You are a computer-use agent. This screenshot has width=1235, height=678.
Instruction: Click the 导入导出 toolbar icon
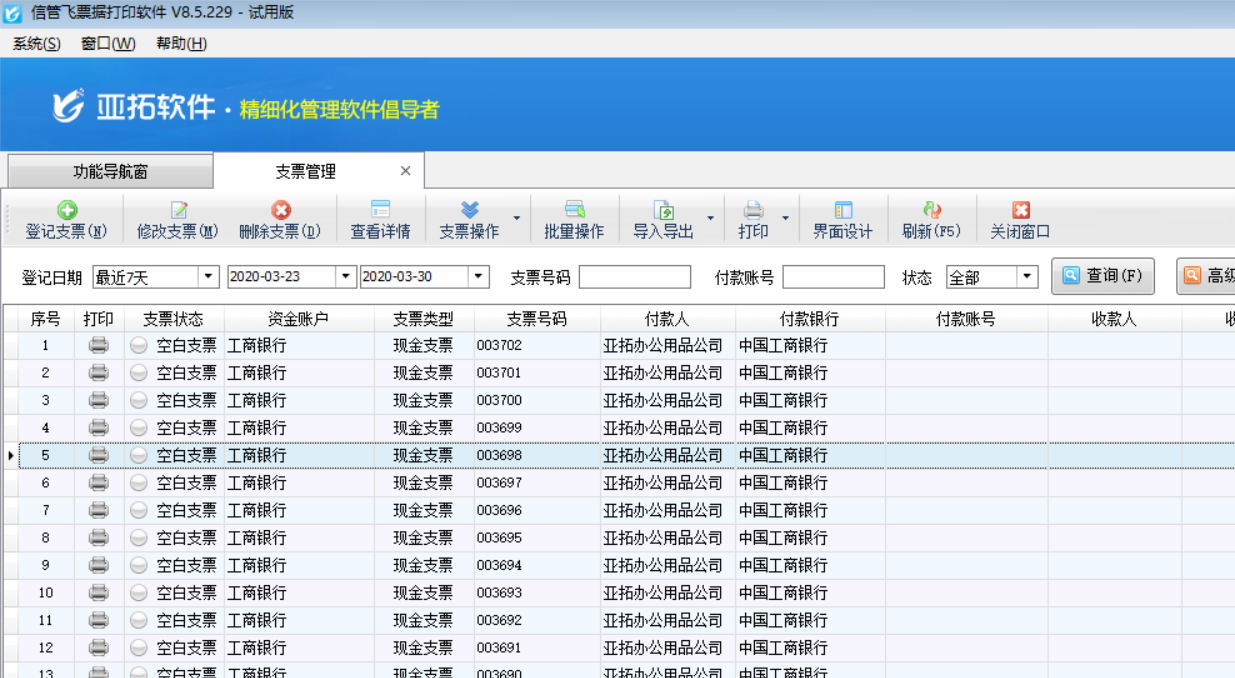664,210
